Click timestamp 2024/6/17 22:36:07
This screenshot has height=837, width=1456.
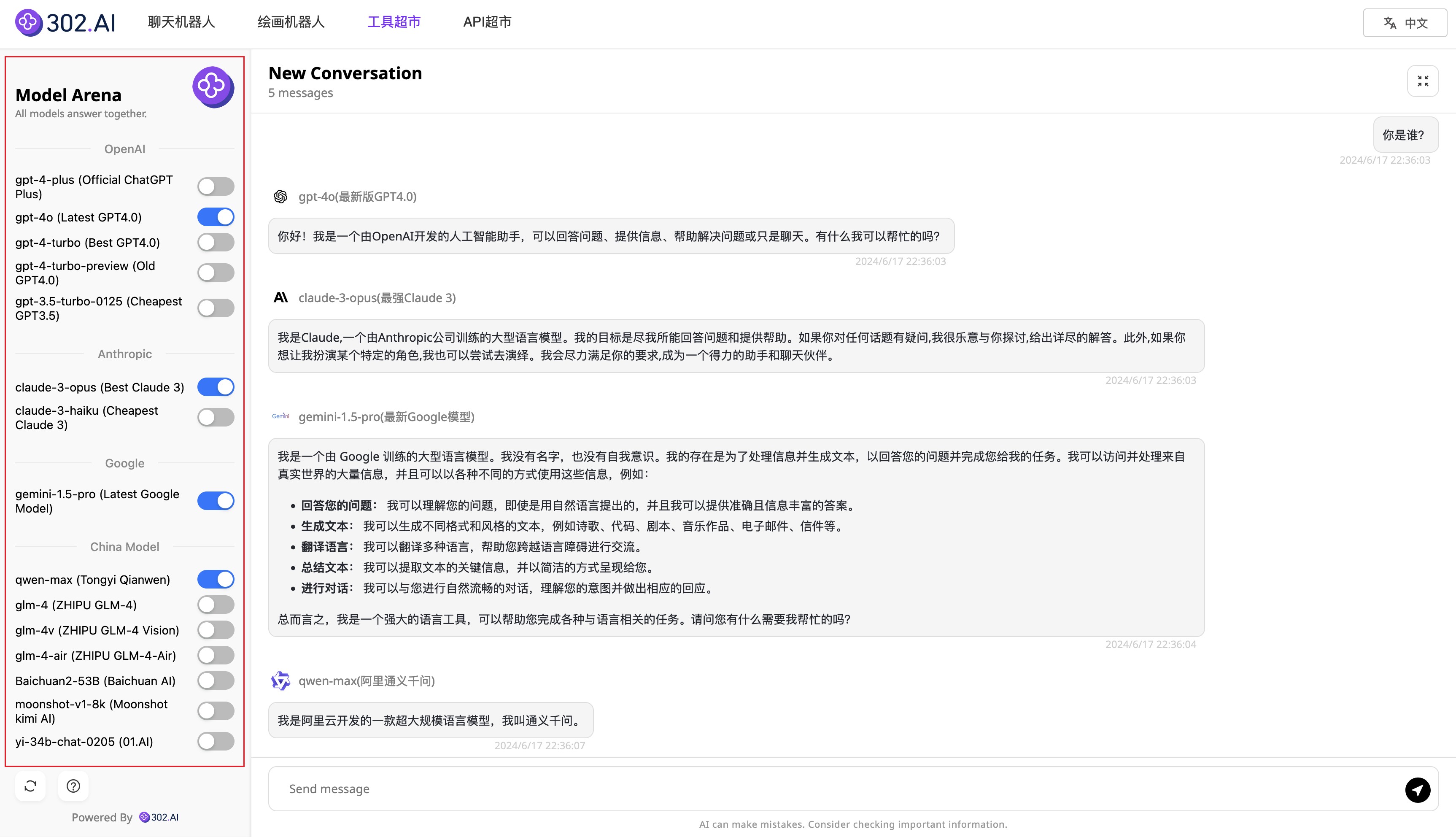pos(539,745)
